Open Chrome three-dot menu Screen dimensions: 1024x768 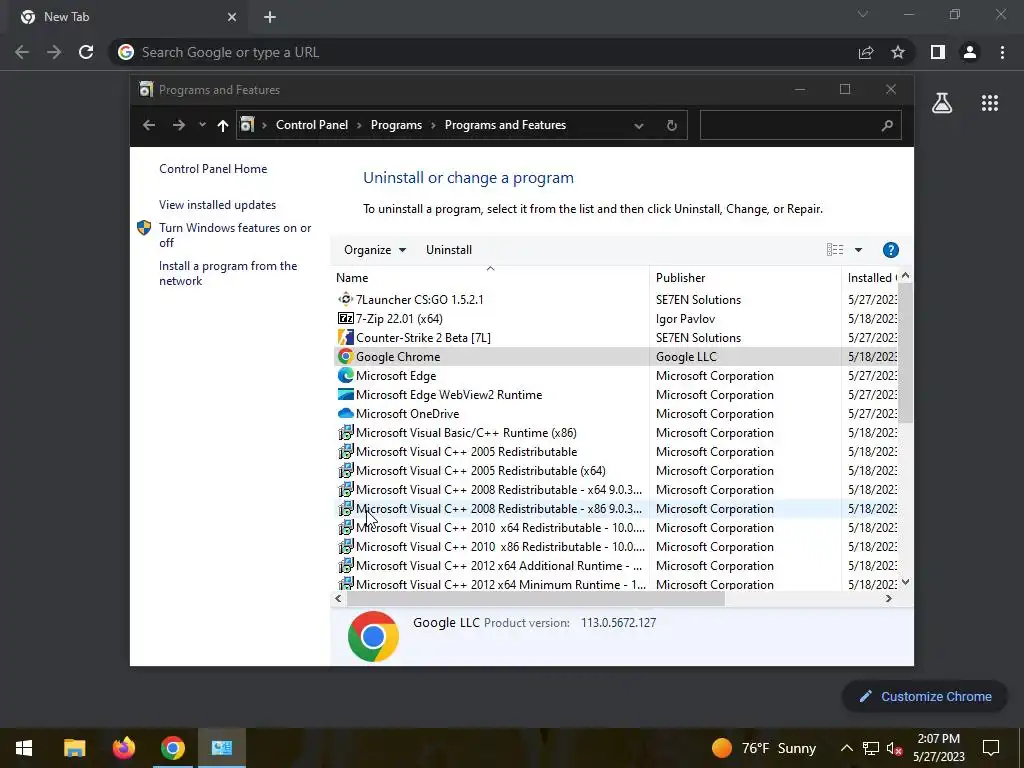coord(1002,52)
